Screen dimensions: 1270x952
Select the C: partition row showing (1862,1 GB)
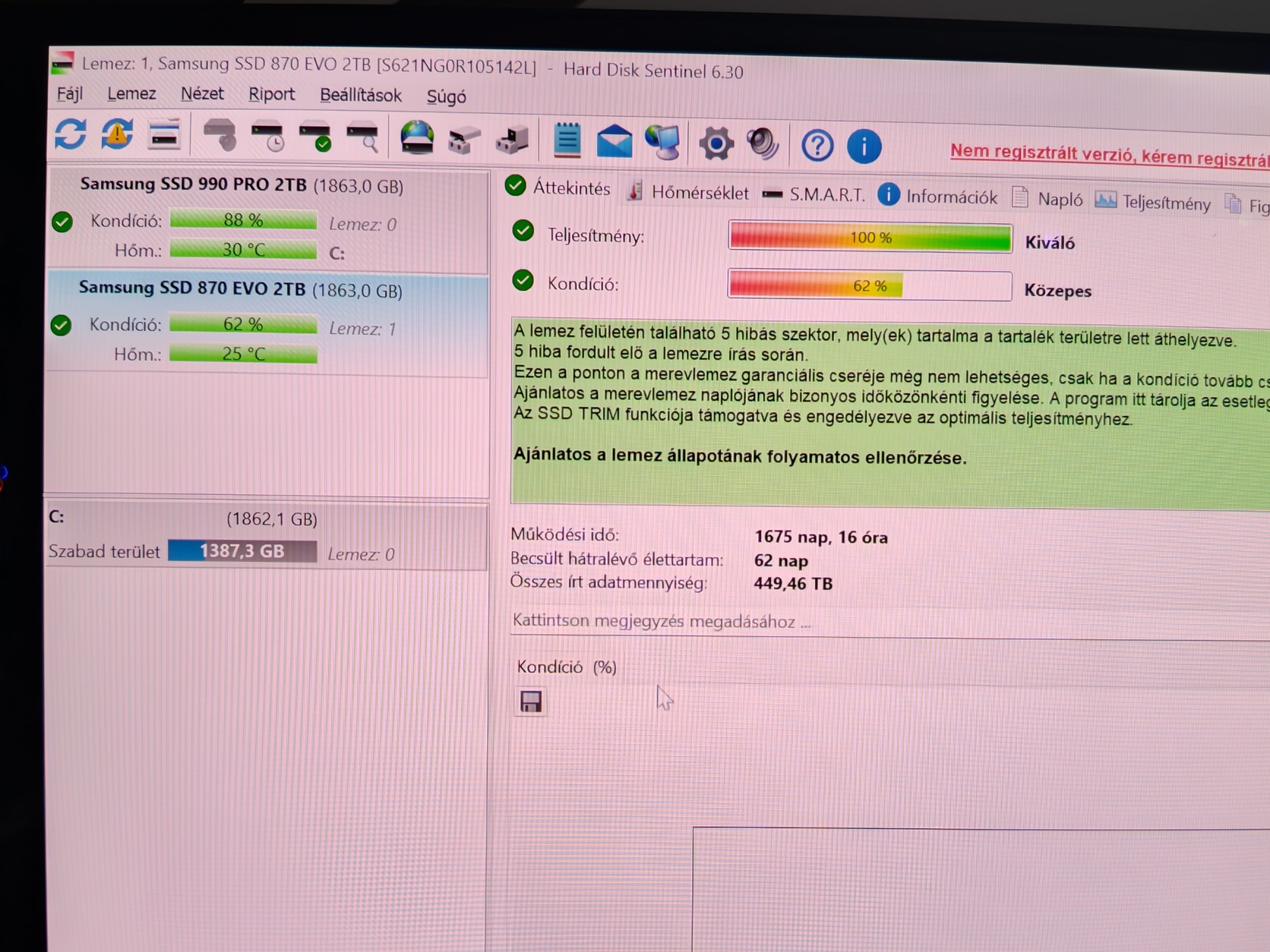[x=267, y=537]
